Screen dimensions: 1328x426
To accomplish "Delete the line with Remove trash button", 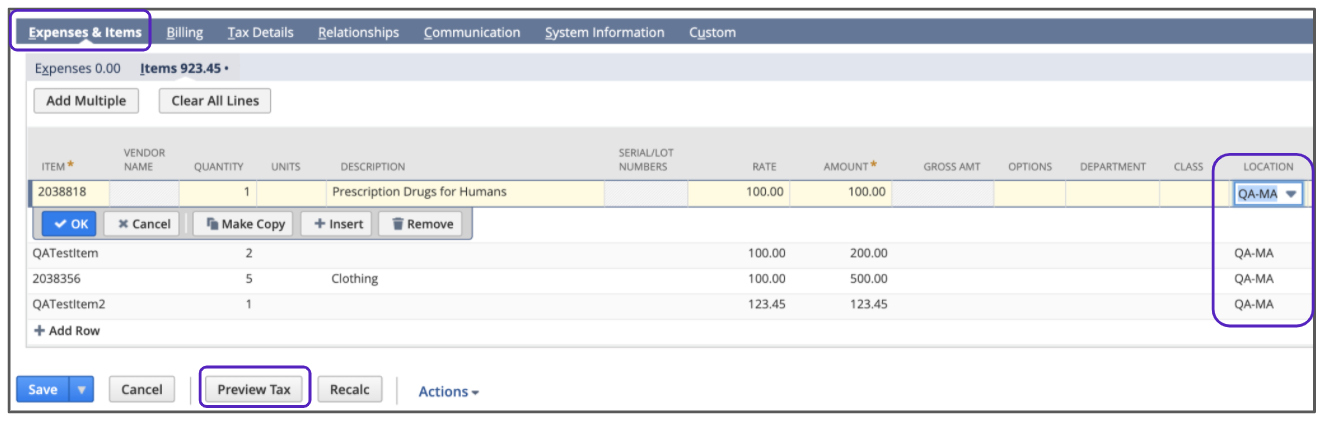I will coord(421,224).
